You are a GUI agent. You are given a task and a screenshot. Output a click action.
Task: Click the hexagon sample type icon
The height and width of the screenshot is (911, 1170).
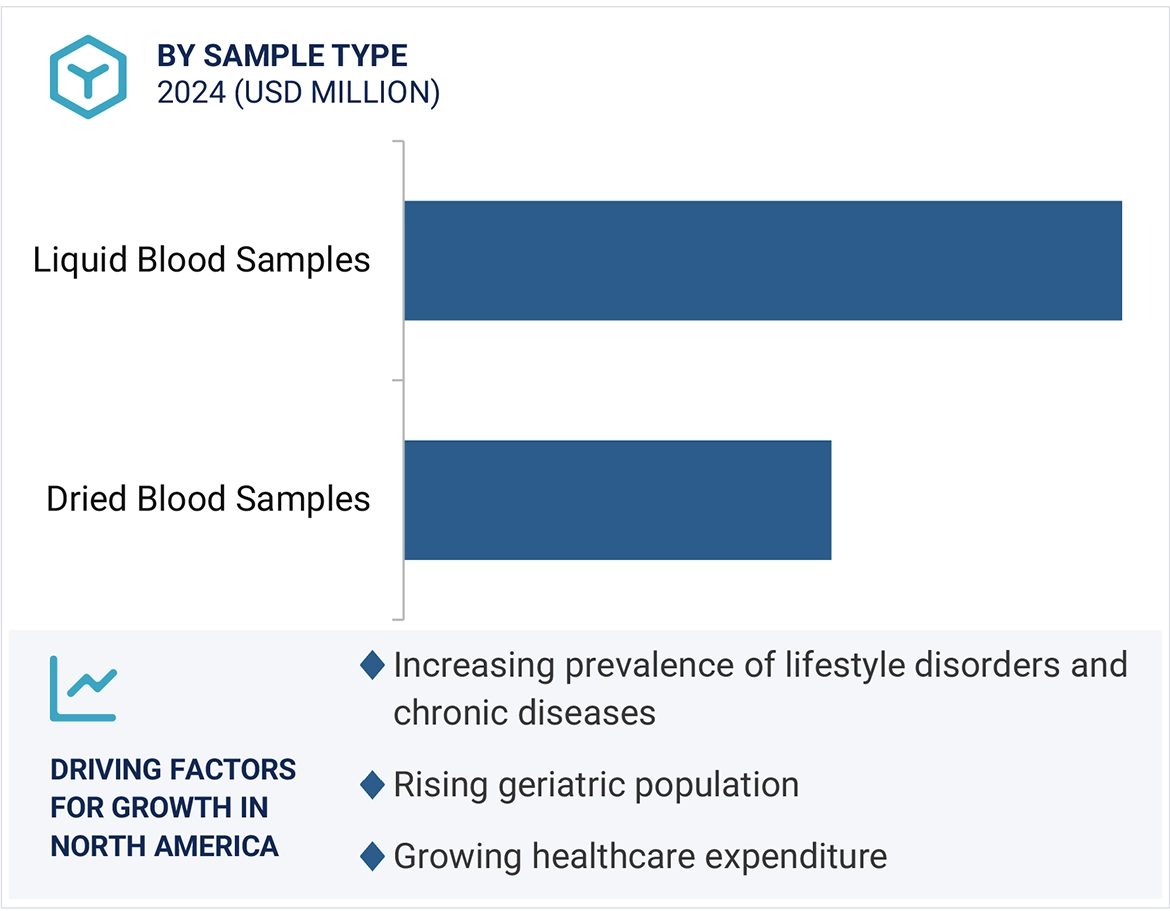[x=89, y=77]
